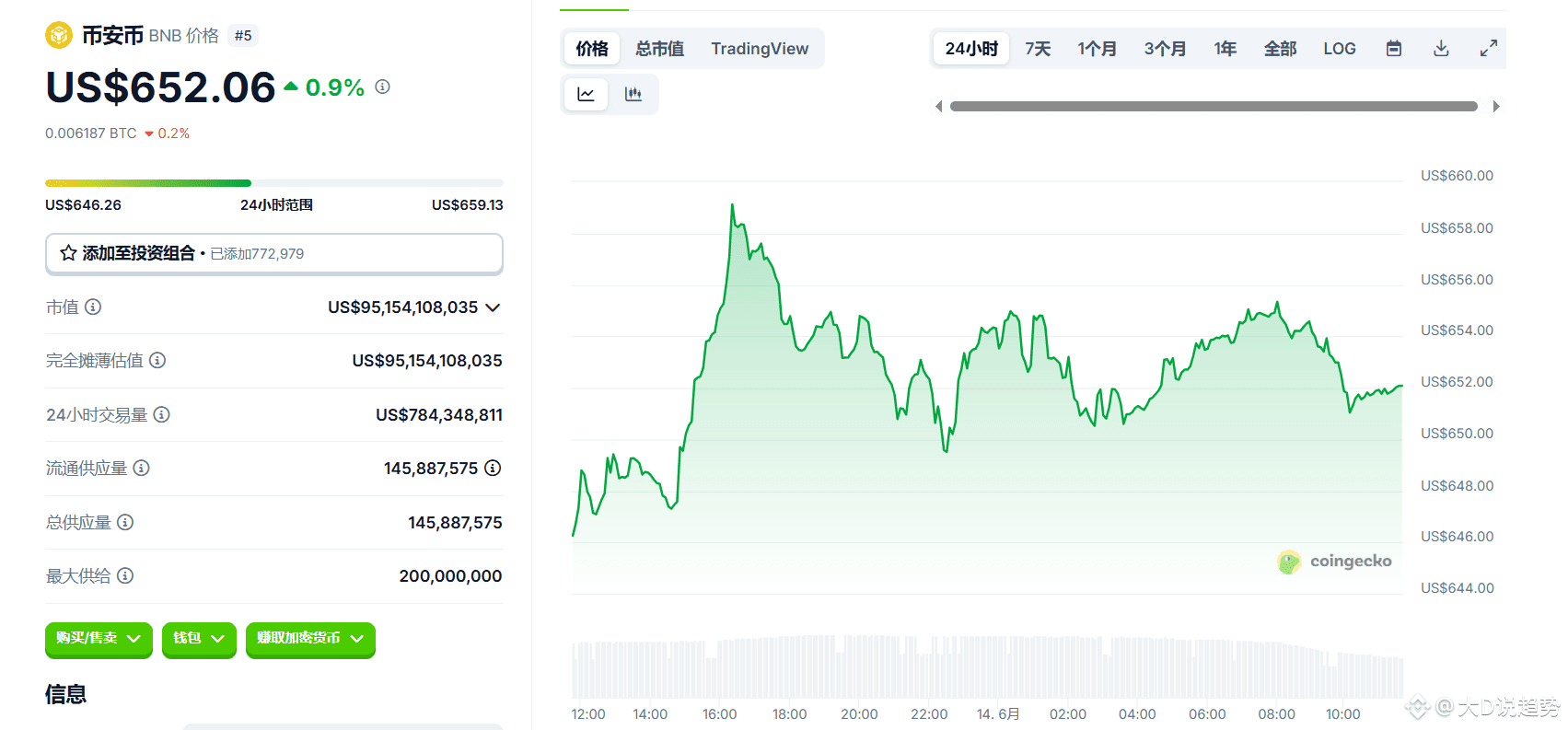Click 24h volume value US$784,348,811
Screen dimensions: 1568x730
tap(439, 415)
